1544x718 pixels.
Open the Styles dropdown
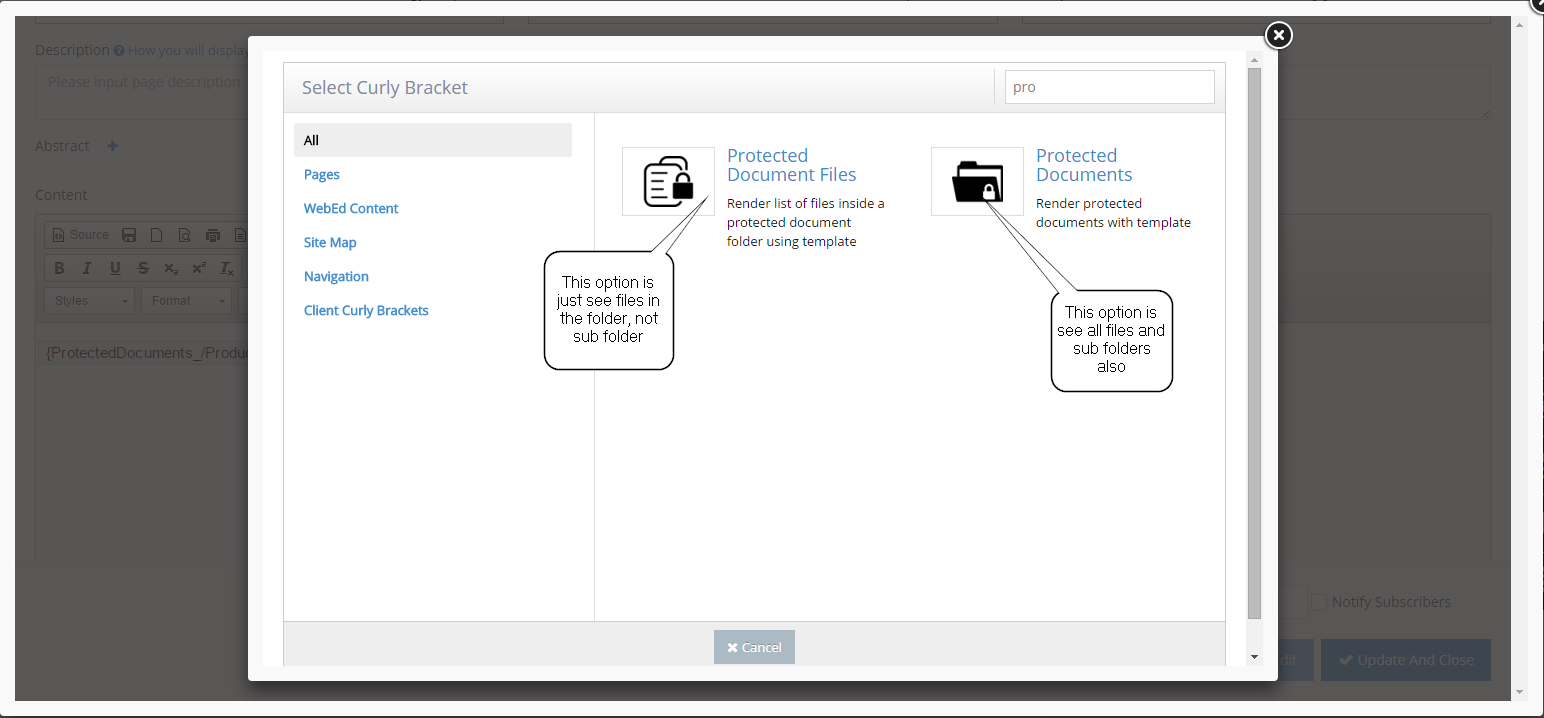90,301
